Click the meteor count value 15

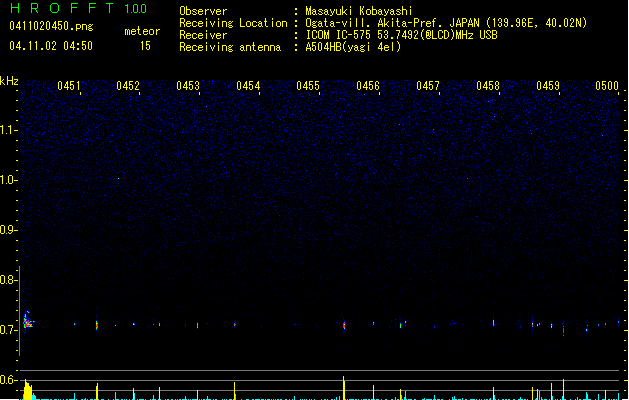145,46
